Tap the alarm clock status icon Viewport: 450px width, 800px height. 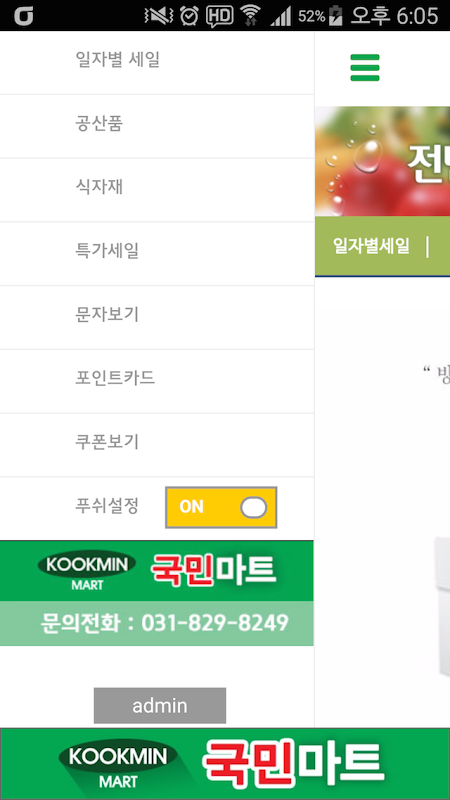189,16
